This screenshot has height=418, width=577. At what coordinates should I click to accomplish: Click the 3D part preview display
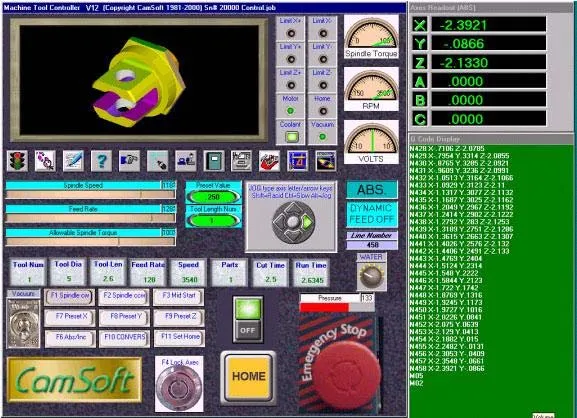pos(139,80)
